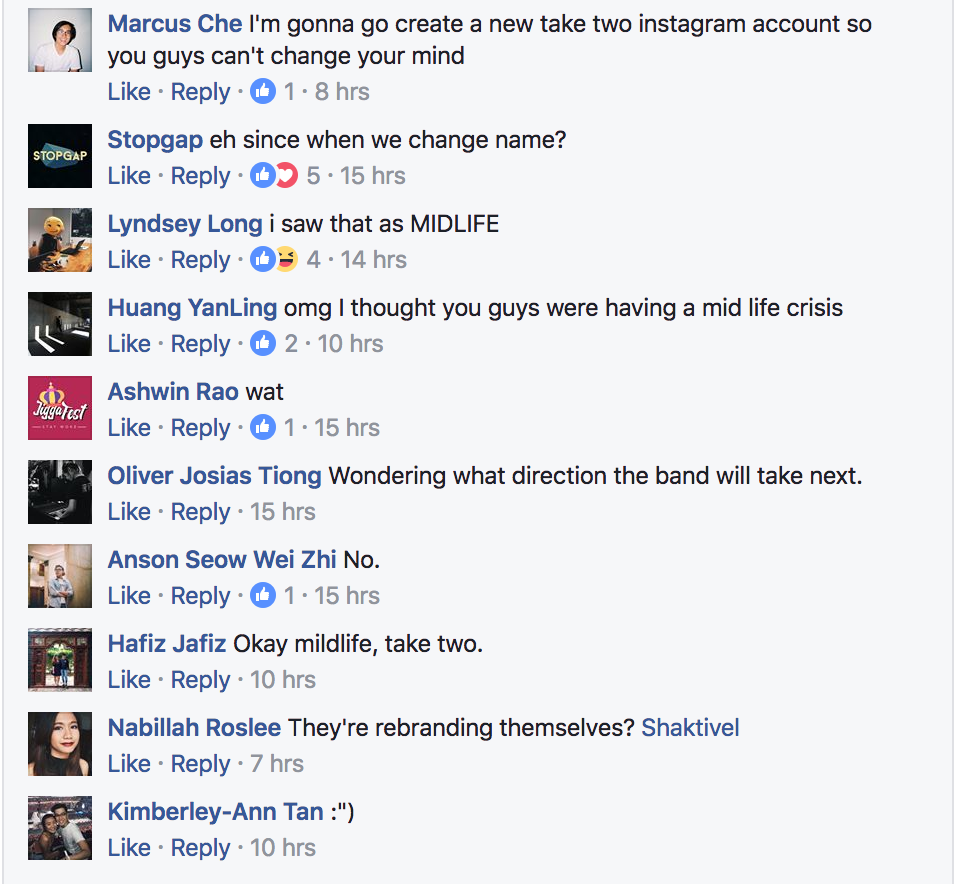This screenshot has width=954, height=884.
Task: View the haha reactions on Lyndsey Long's comment
Action: 287,260
